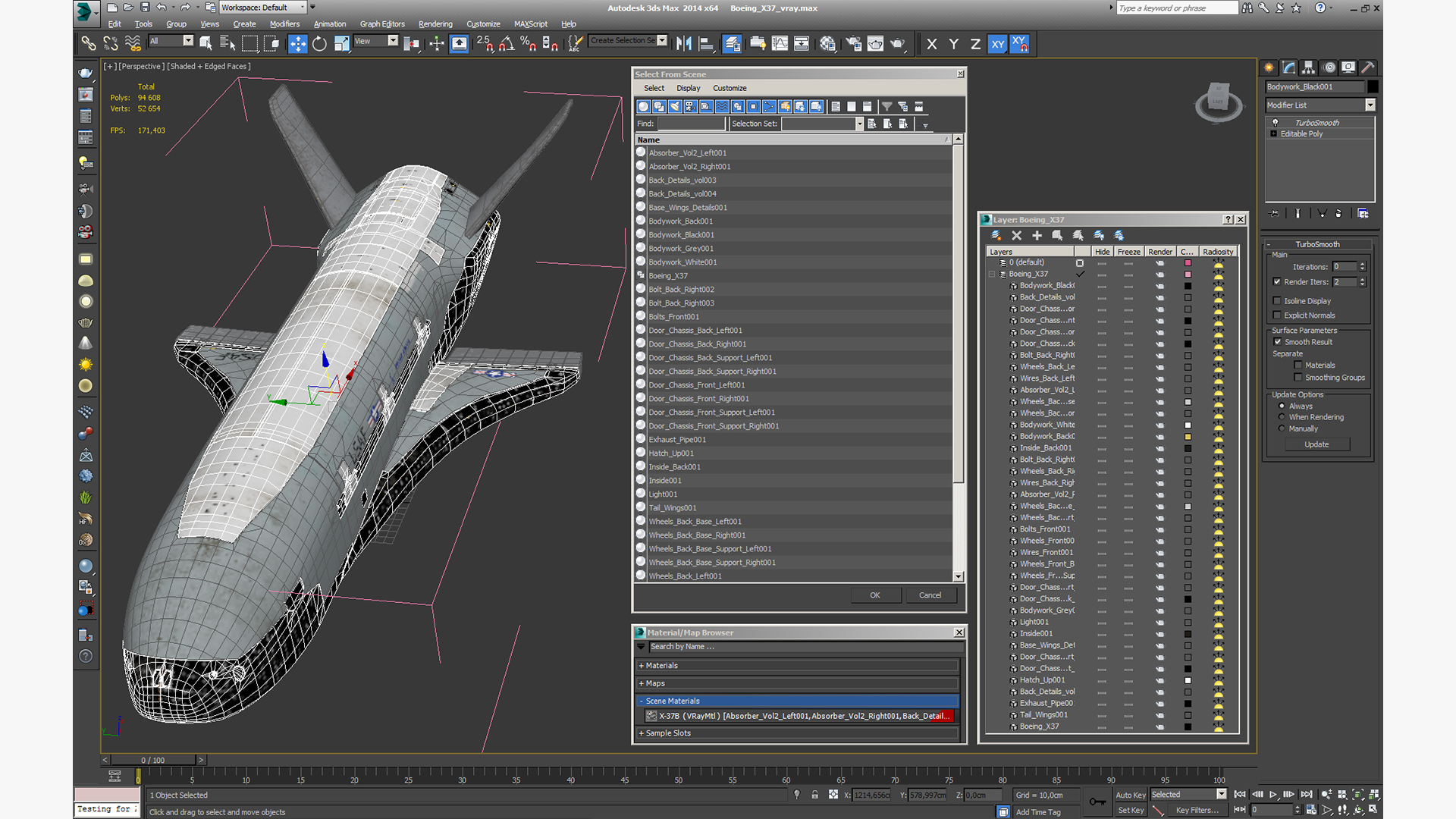
Task: Toggle the selection lock padlock icon
Action: (x=815, y=795)
